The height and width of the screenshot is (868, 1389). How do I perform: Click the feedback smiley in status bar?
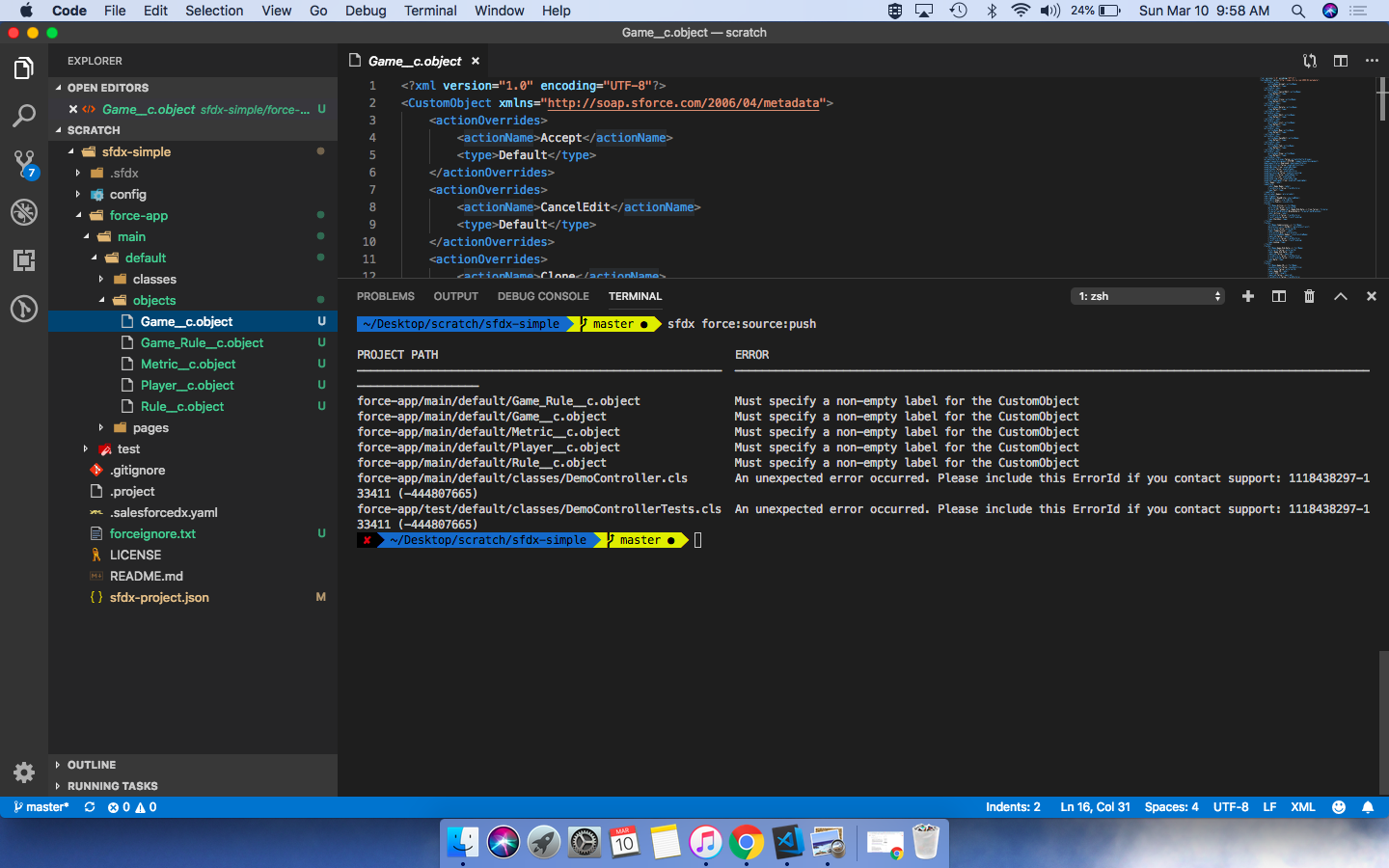[1338, 807]
